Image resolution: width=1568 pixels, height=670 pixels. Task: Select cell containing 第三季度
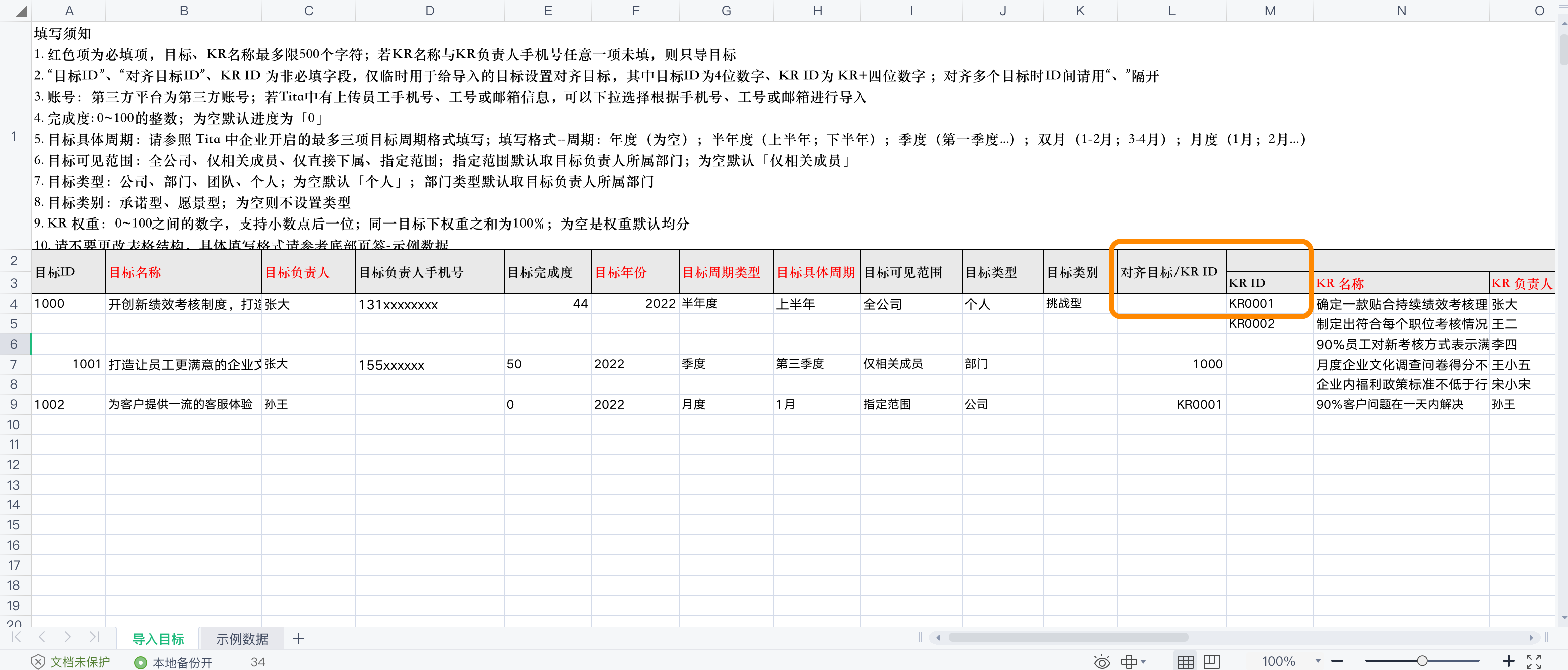pos(817,364)
